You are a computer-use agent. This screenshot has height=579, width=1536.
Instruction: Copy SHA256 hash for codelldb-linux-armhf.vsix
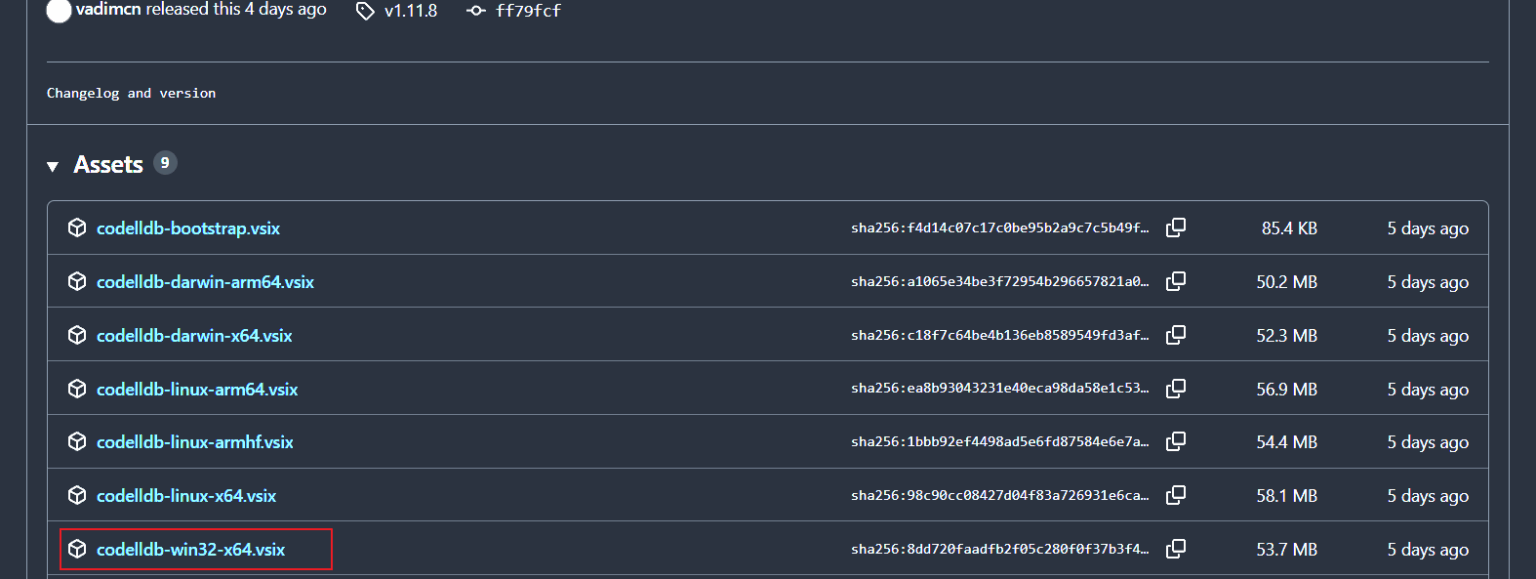pyautogui.click(x=1176, y=442)
